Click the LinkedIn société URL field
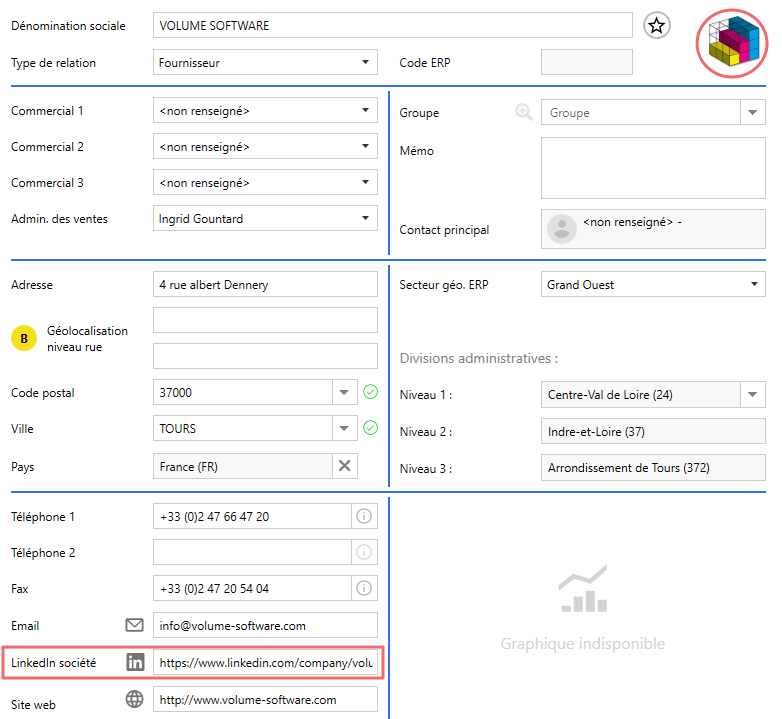 tap(265, 662)
